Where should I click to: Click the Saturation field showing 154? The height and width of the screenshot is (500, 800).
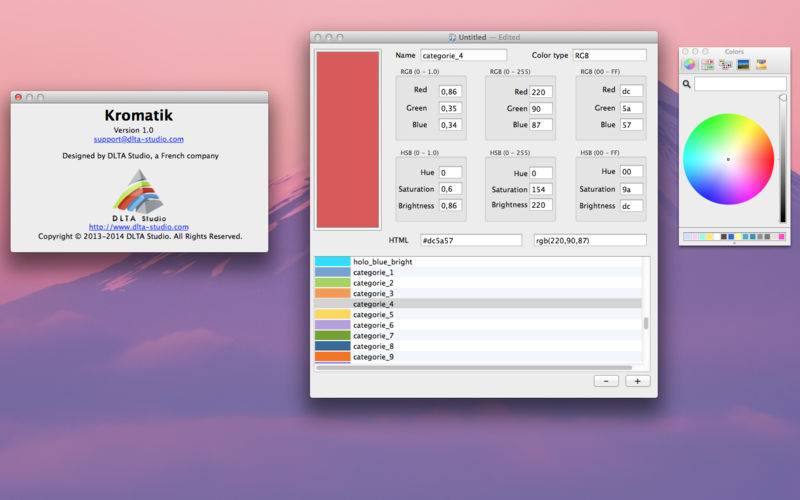tap(541, 189)
